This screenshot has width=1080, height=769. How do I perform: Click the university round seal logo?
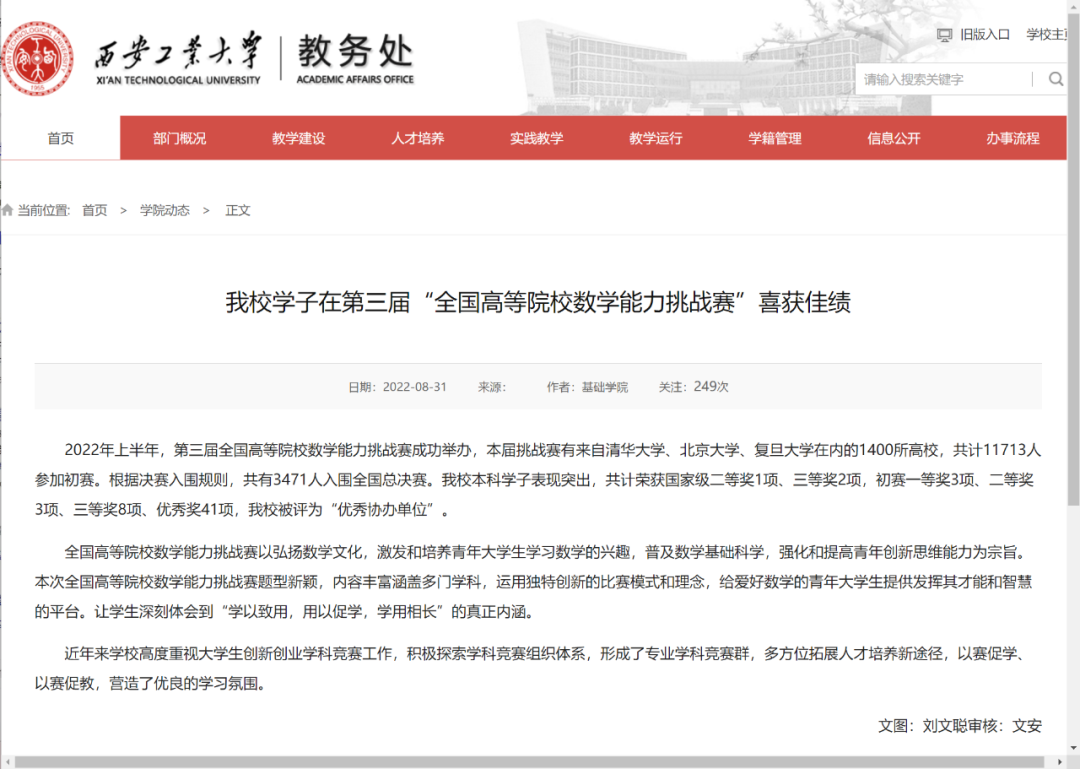[x=38, y=58]
